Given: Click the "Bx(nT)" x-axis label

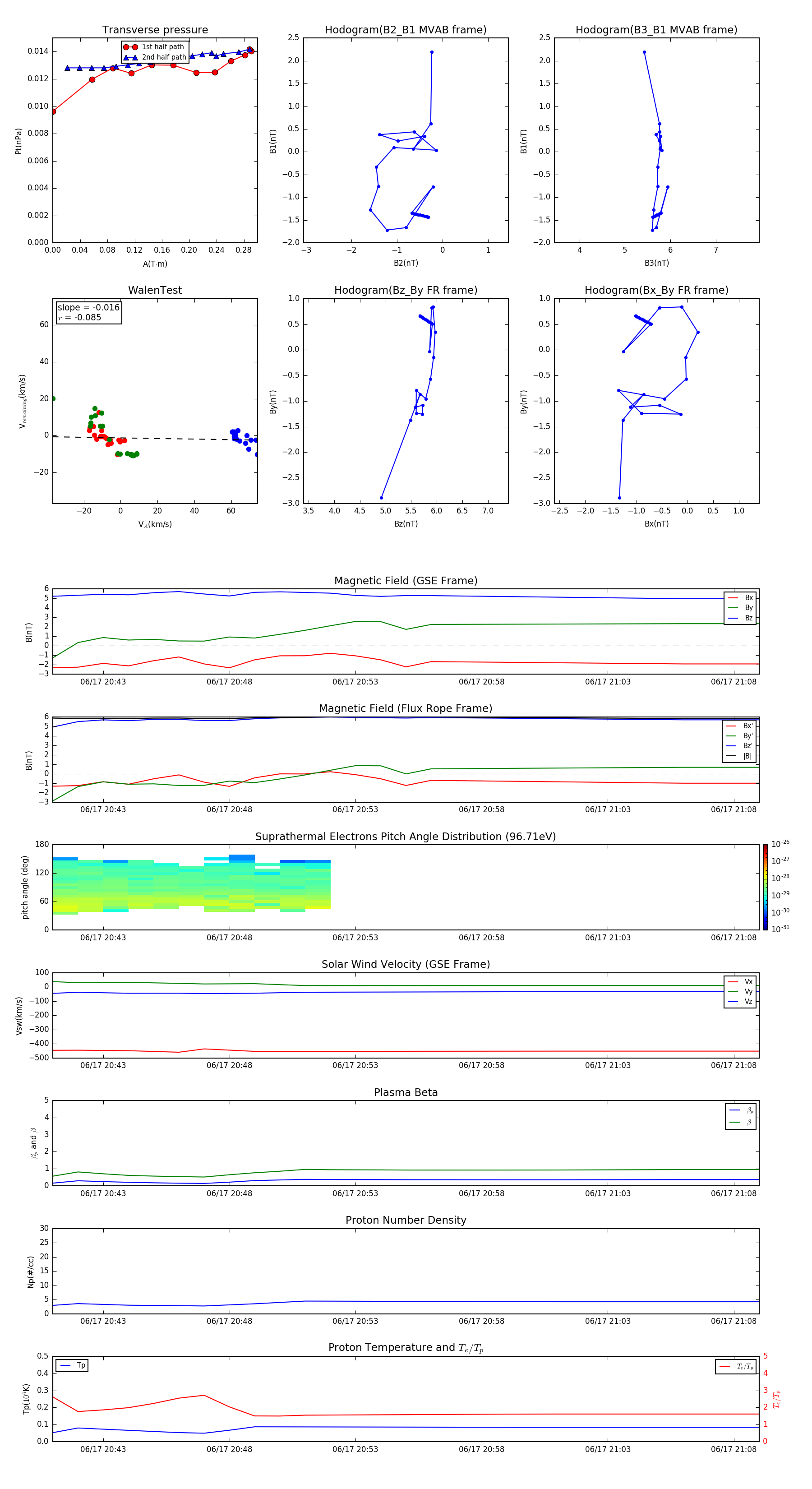Looking at the screenshot, I should 656,524.
